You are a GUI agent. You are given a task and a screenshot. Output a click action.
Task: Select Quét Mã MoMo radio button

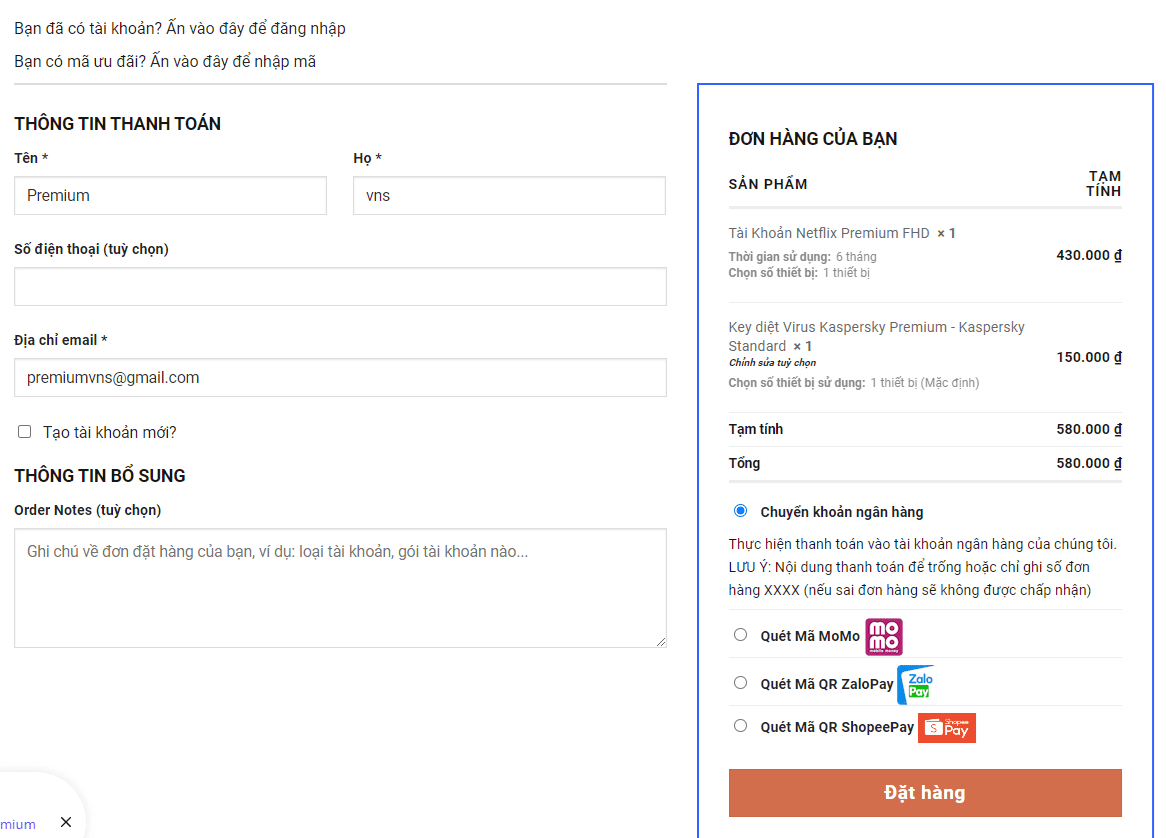pos(740,635)
